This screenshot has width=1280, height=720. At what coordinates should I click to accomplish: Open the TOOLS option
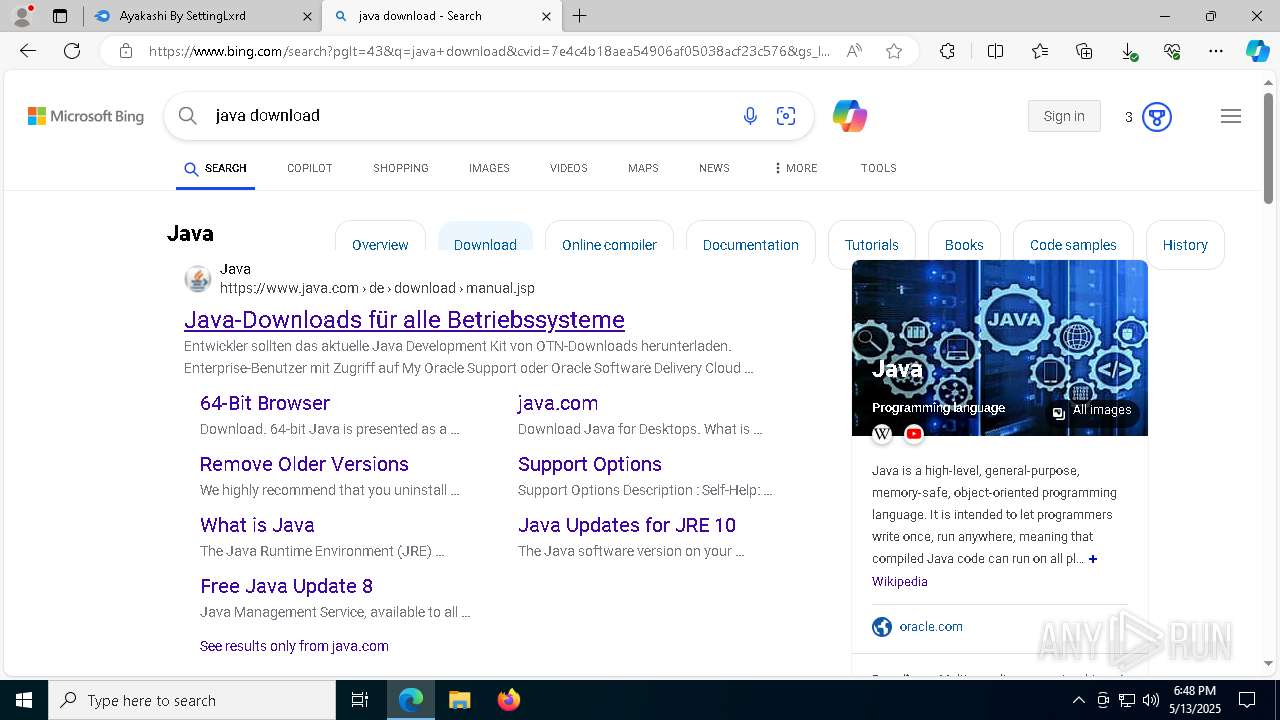[879, 168]
